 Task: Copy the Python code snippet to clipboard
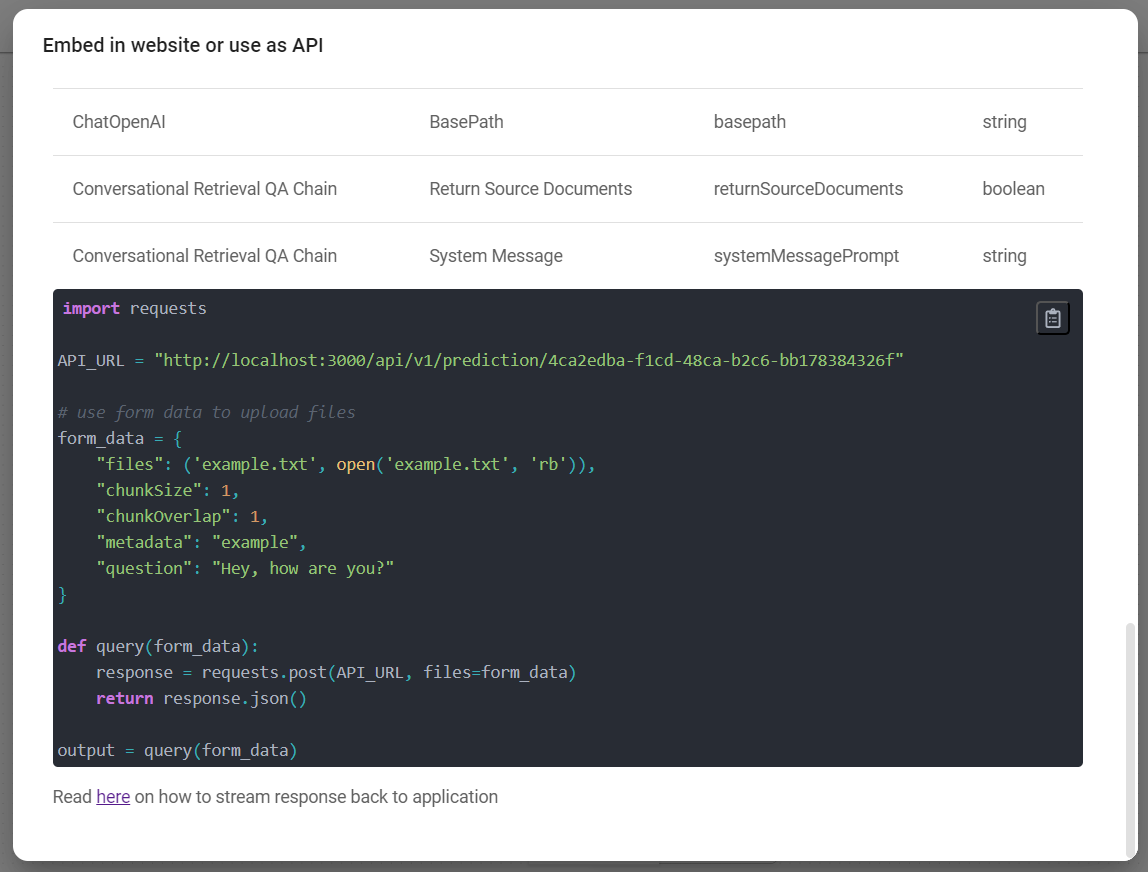1052,318
